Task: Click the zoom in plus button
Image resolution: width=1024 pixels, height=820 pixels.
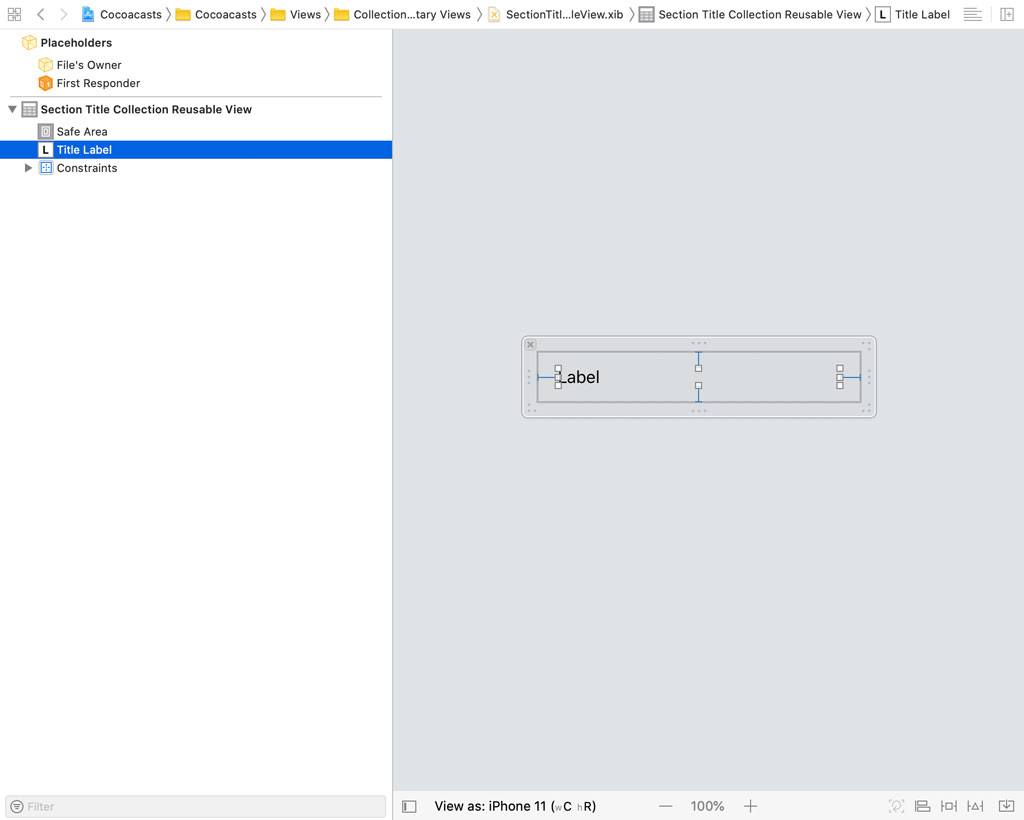Action: click(x=750, y=806)
